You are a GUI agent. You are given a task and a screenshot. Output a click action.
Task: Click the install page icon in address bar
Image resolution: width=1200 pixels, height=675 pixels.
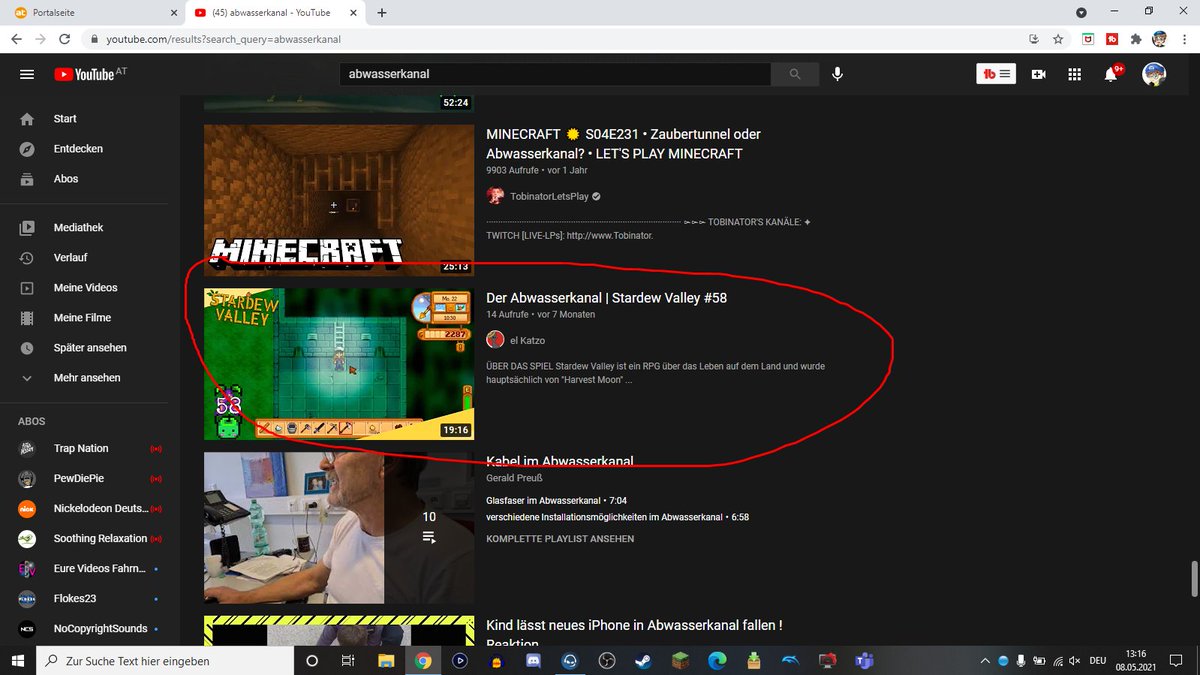[1033, 39]
